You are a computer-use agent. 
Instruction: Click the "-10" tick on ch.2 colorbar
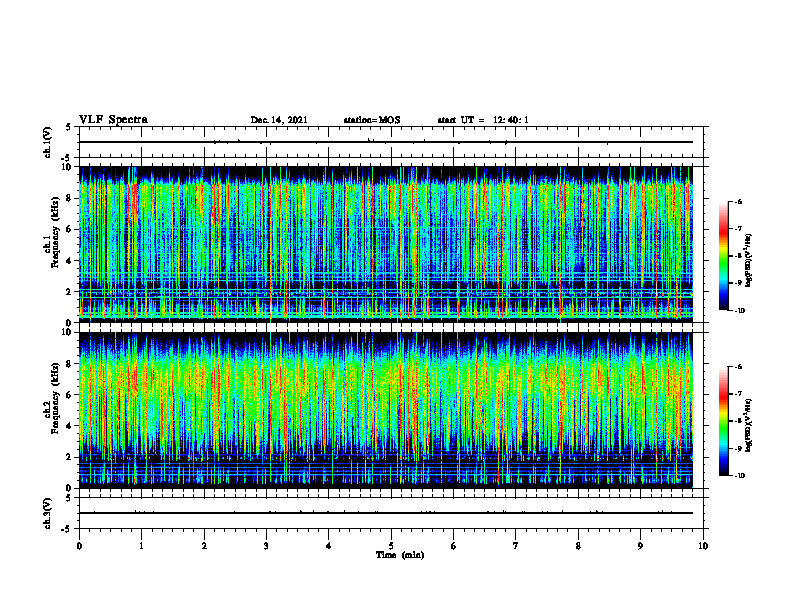click(x=739, y=476)
